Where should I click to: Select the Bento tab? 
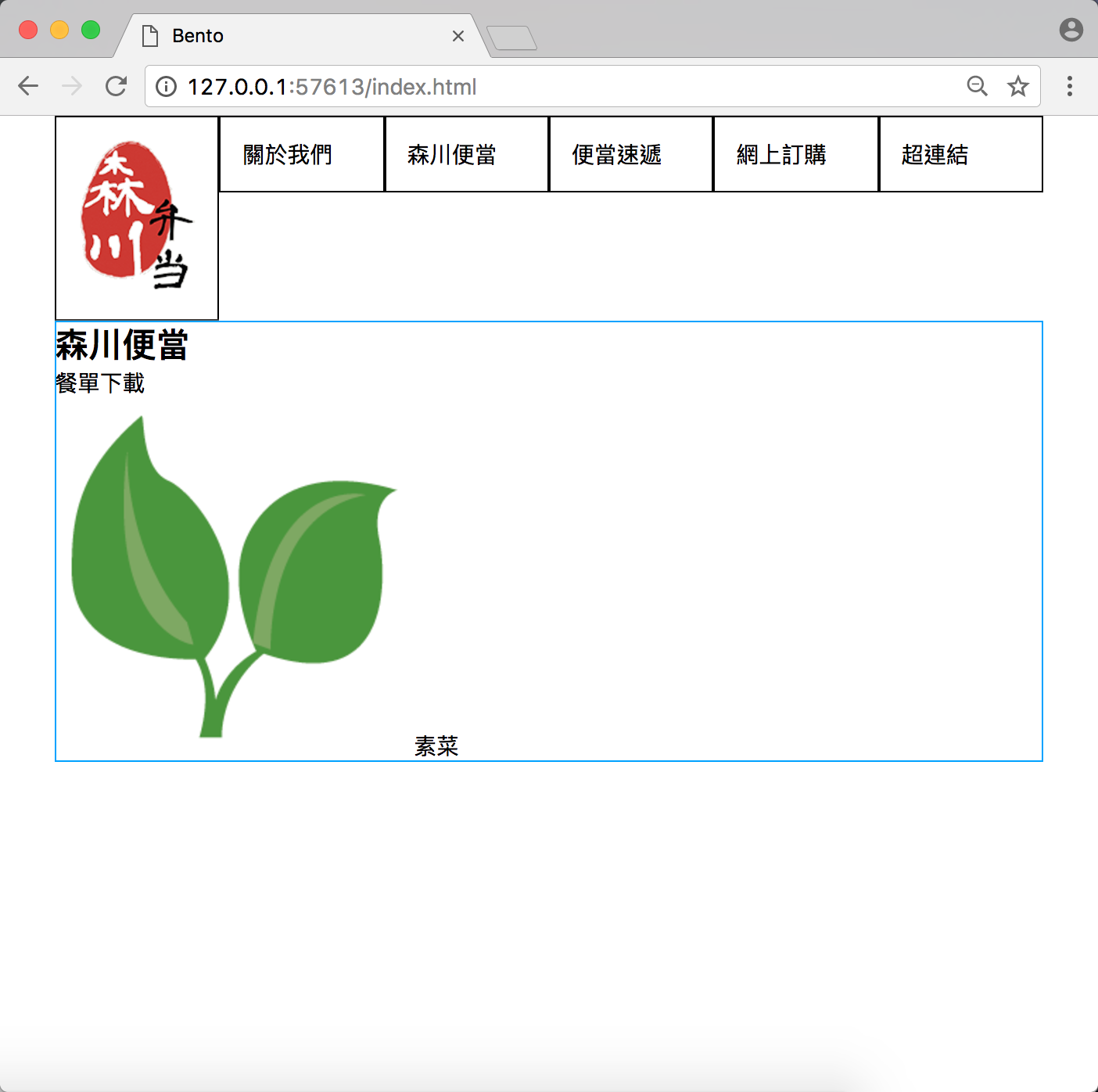coord(301,36)
